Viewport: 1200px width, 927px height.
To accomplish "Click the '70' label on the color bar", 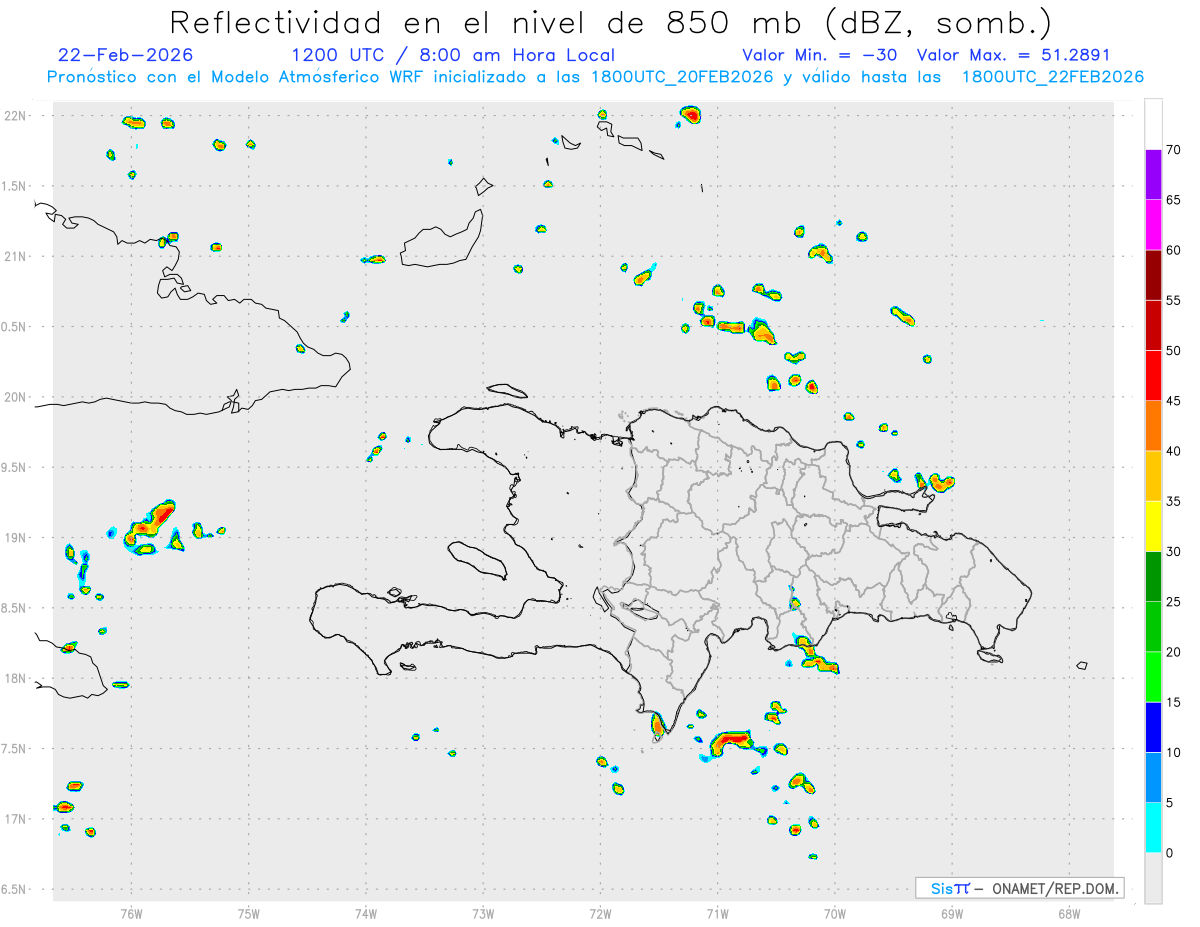I will pyautogui.click(x=1173, y=150).
